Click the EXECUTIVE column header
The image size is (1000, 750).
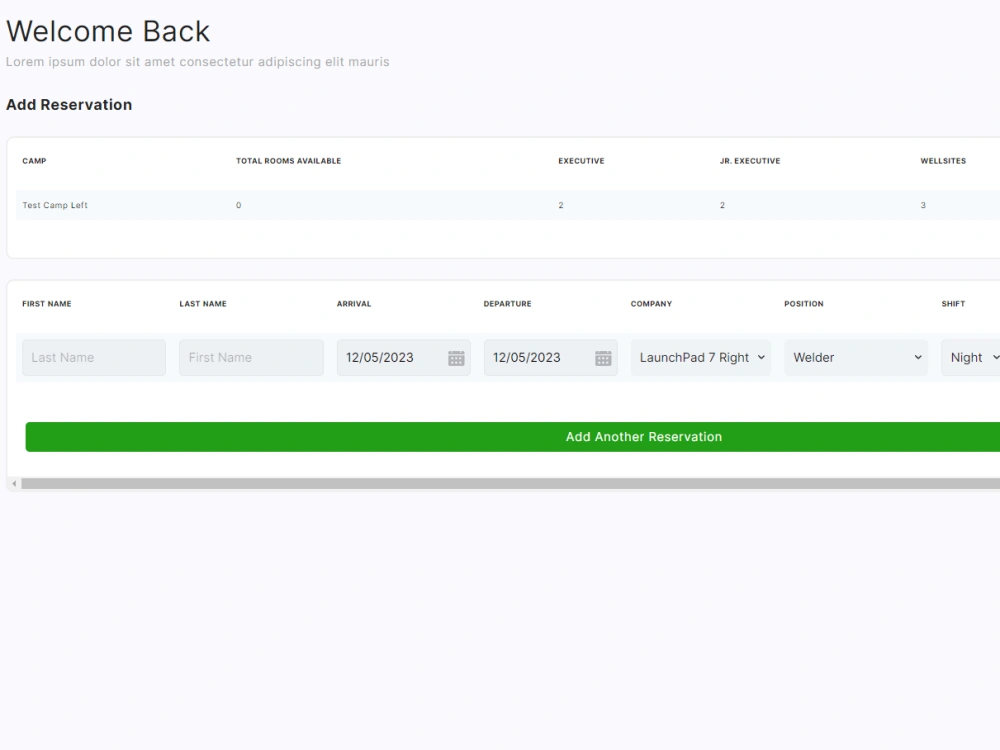tap(581, 161)
